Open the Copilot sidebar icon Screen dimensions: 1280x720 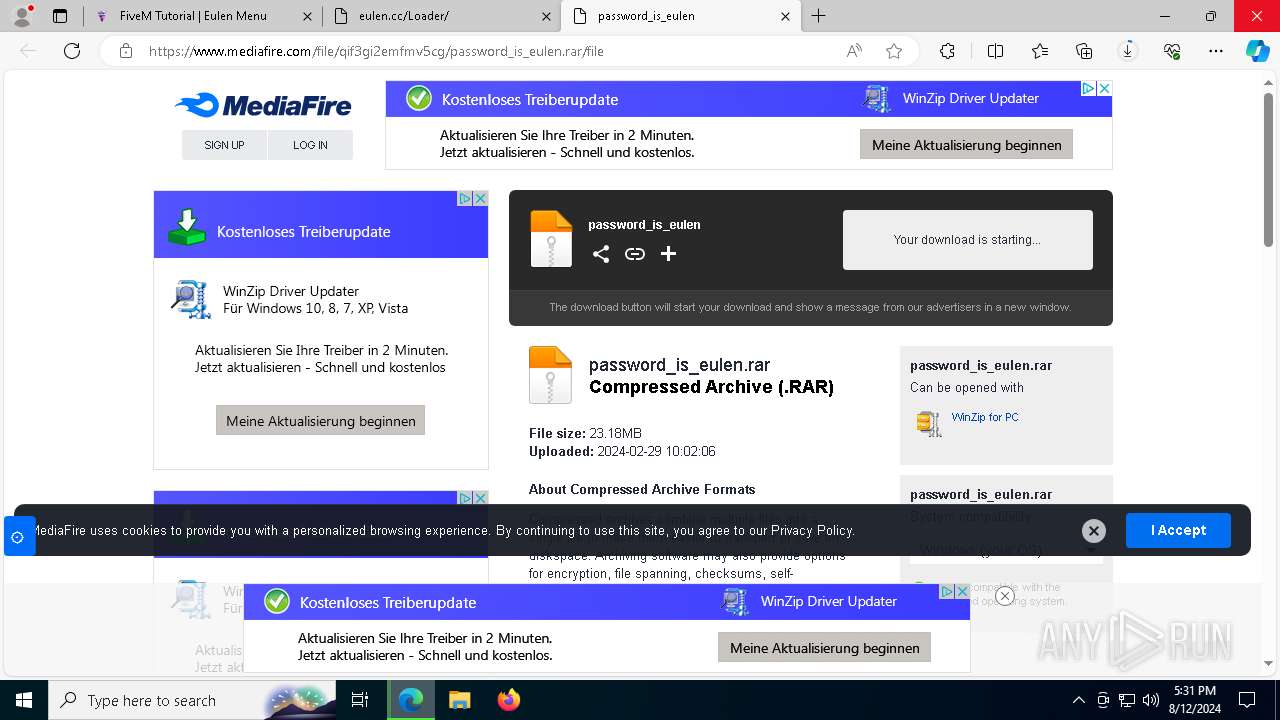point(1257,51)
